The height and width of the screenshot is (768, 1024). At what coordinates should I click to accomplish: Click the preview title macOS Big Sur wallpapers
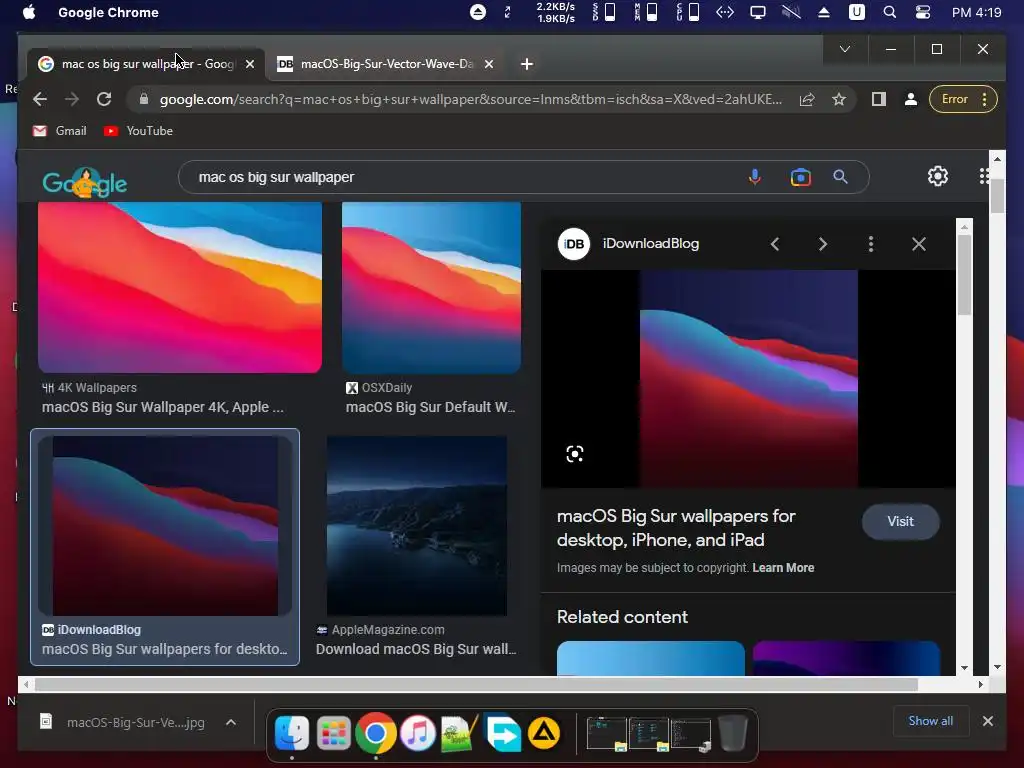676,528
